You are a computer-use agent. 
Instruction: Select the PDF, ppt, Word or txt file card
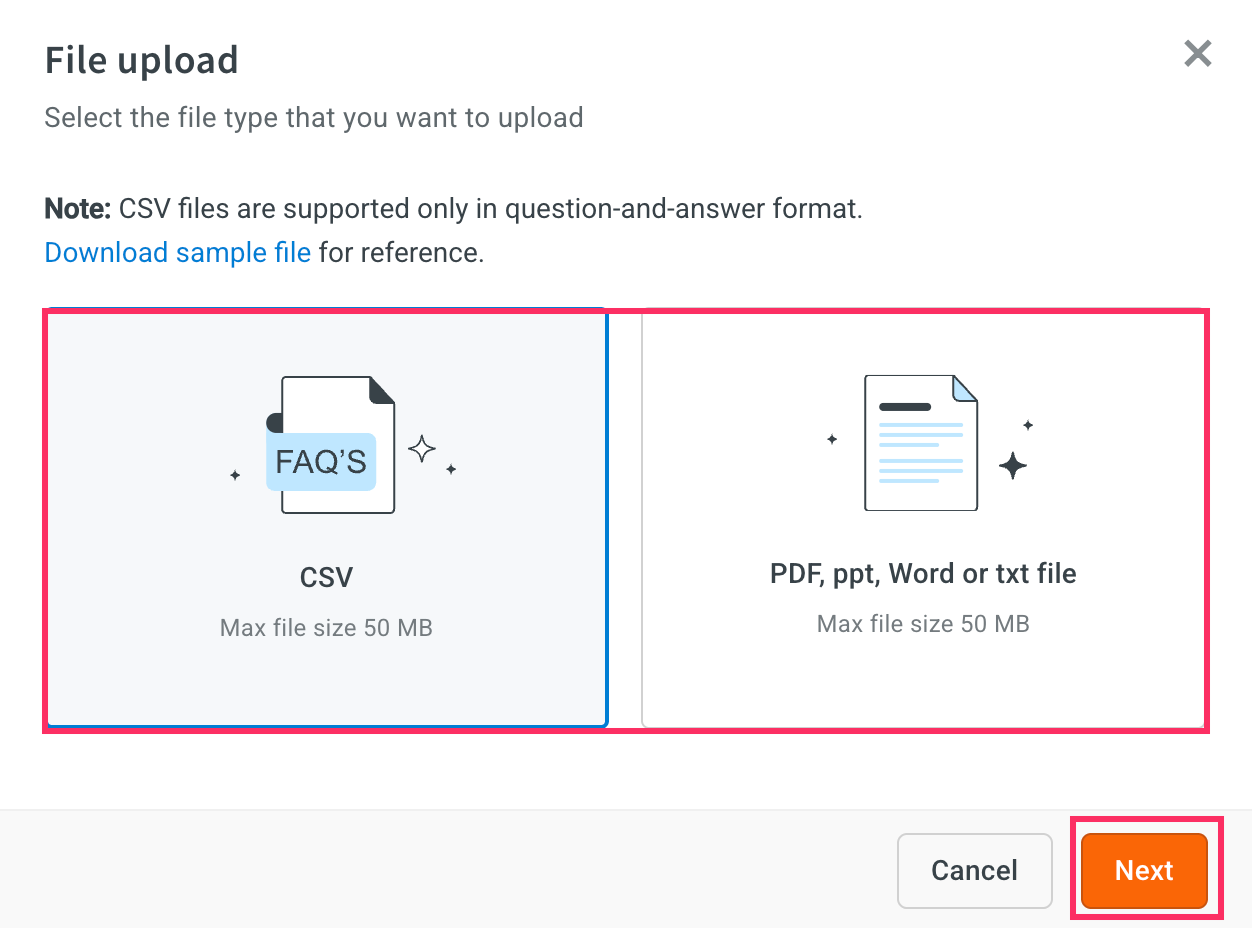coord(923,519)
